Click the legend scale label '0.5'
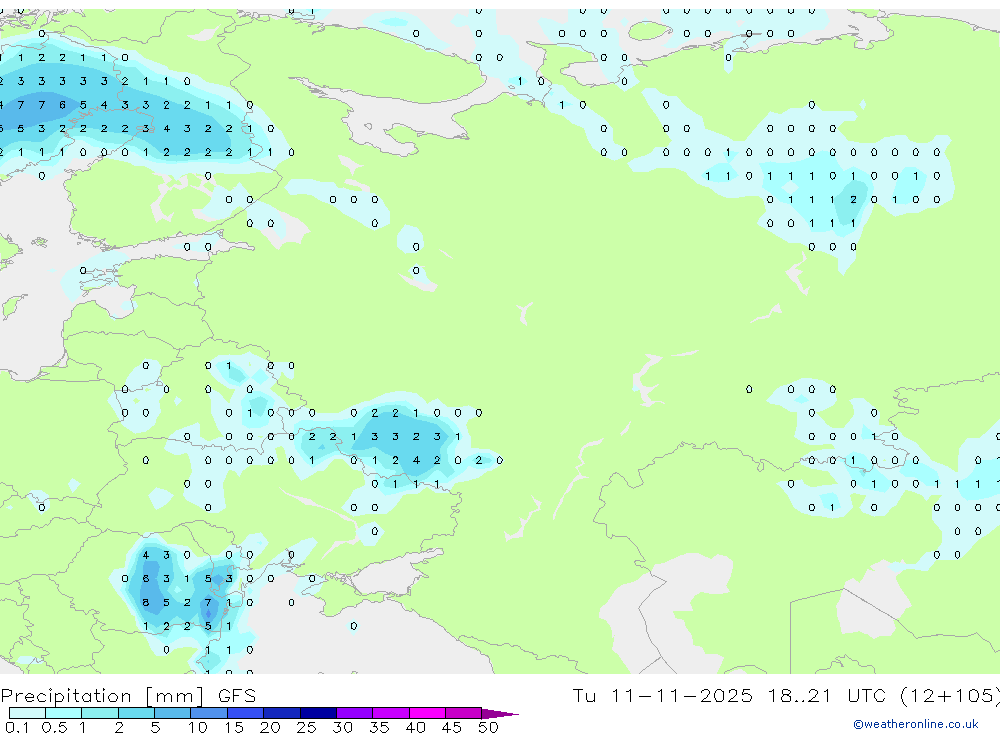Viewport: 1000px width, 733px height. click(x=54, y=727)
